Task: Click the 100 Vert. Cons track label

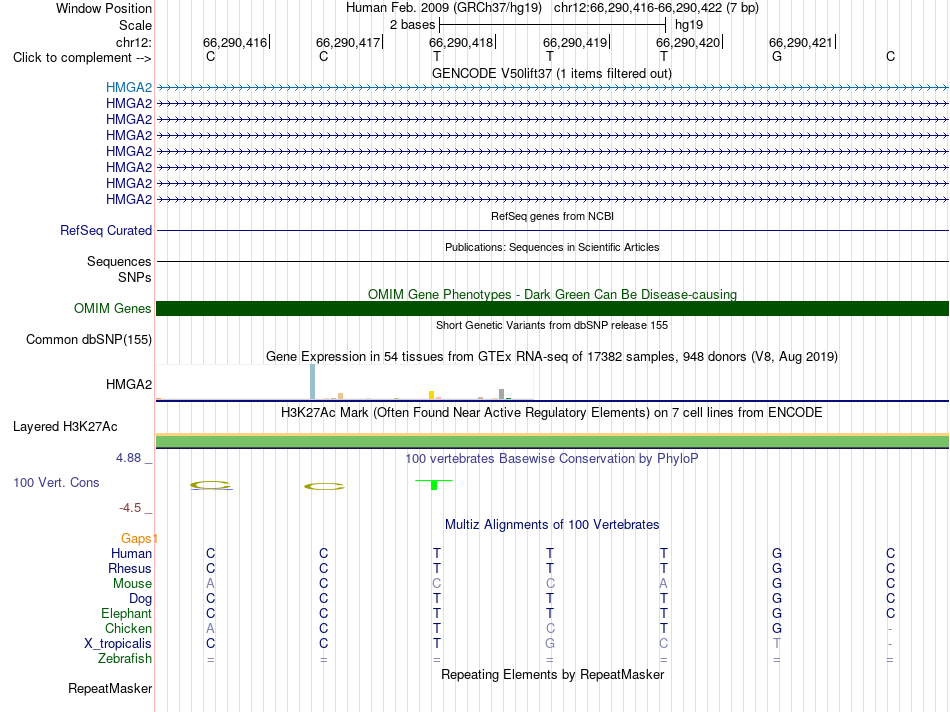Action: 56,482
